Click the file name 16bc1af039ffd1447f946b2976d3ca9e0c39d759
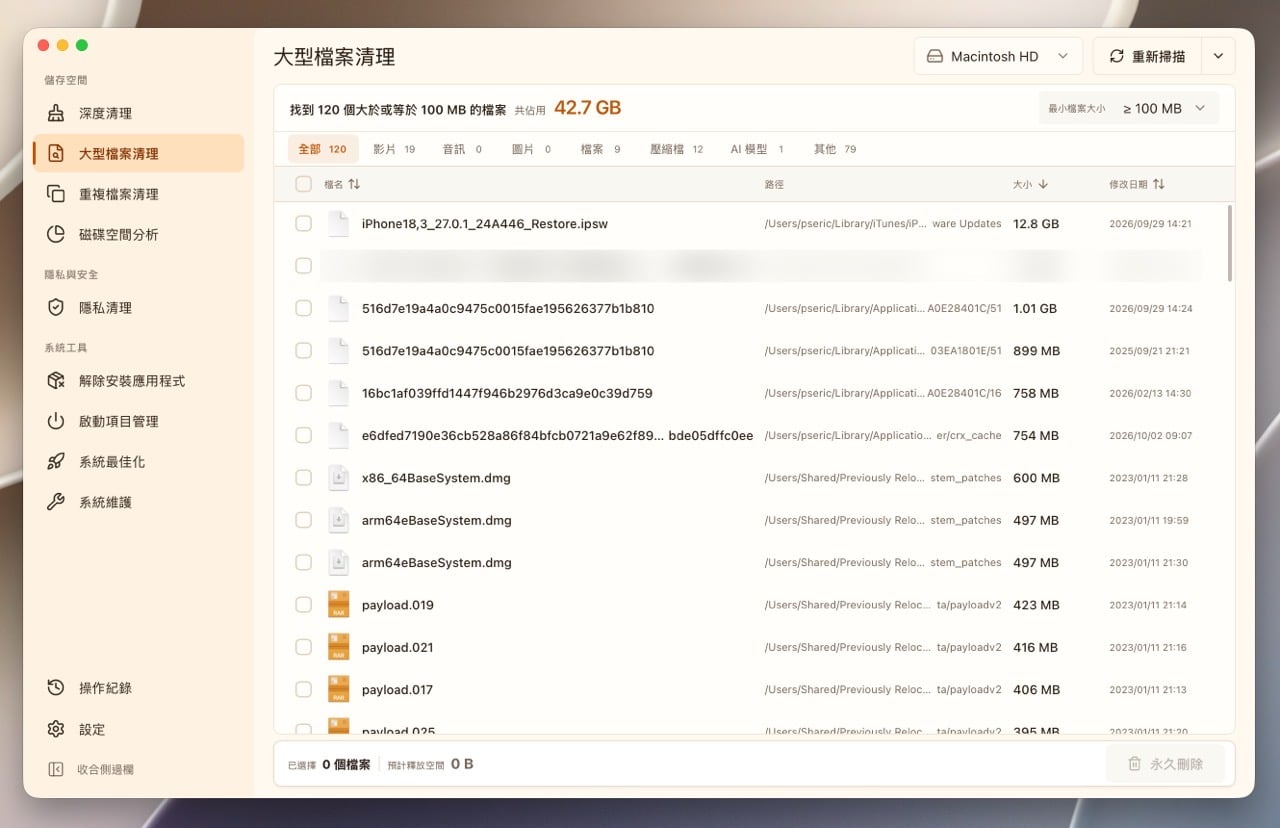 tap(507, 393)
